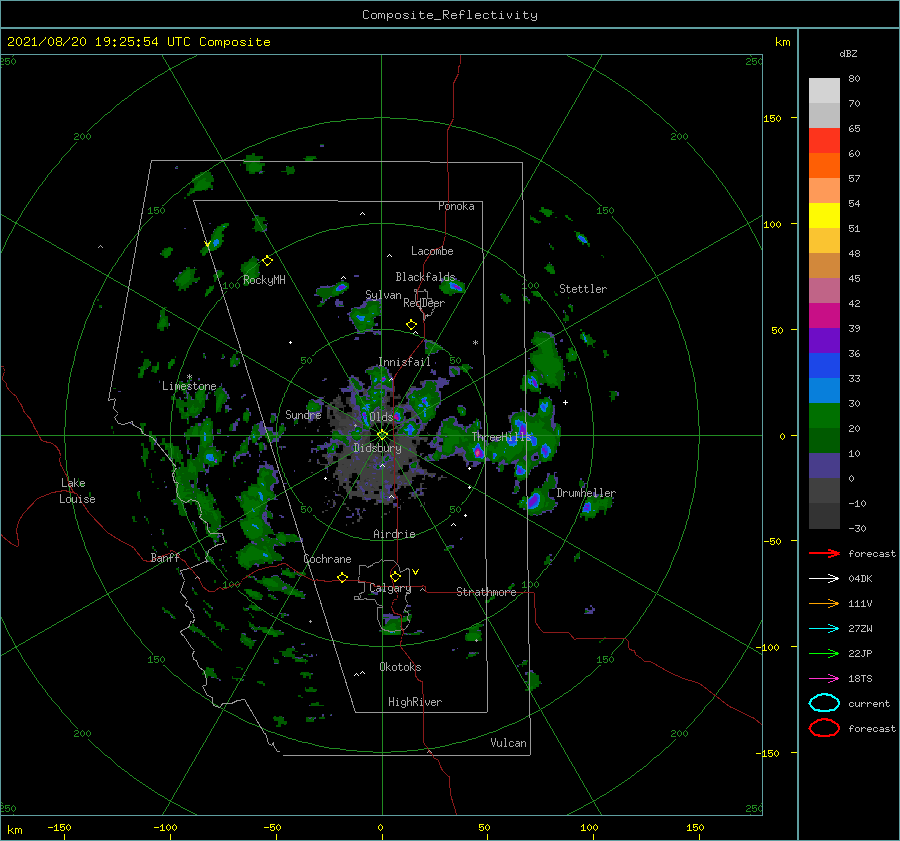The image size is (900, 841).
Task: Click the RockyMH label
Action: (x=264, y=280)
